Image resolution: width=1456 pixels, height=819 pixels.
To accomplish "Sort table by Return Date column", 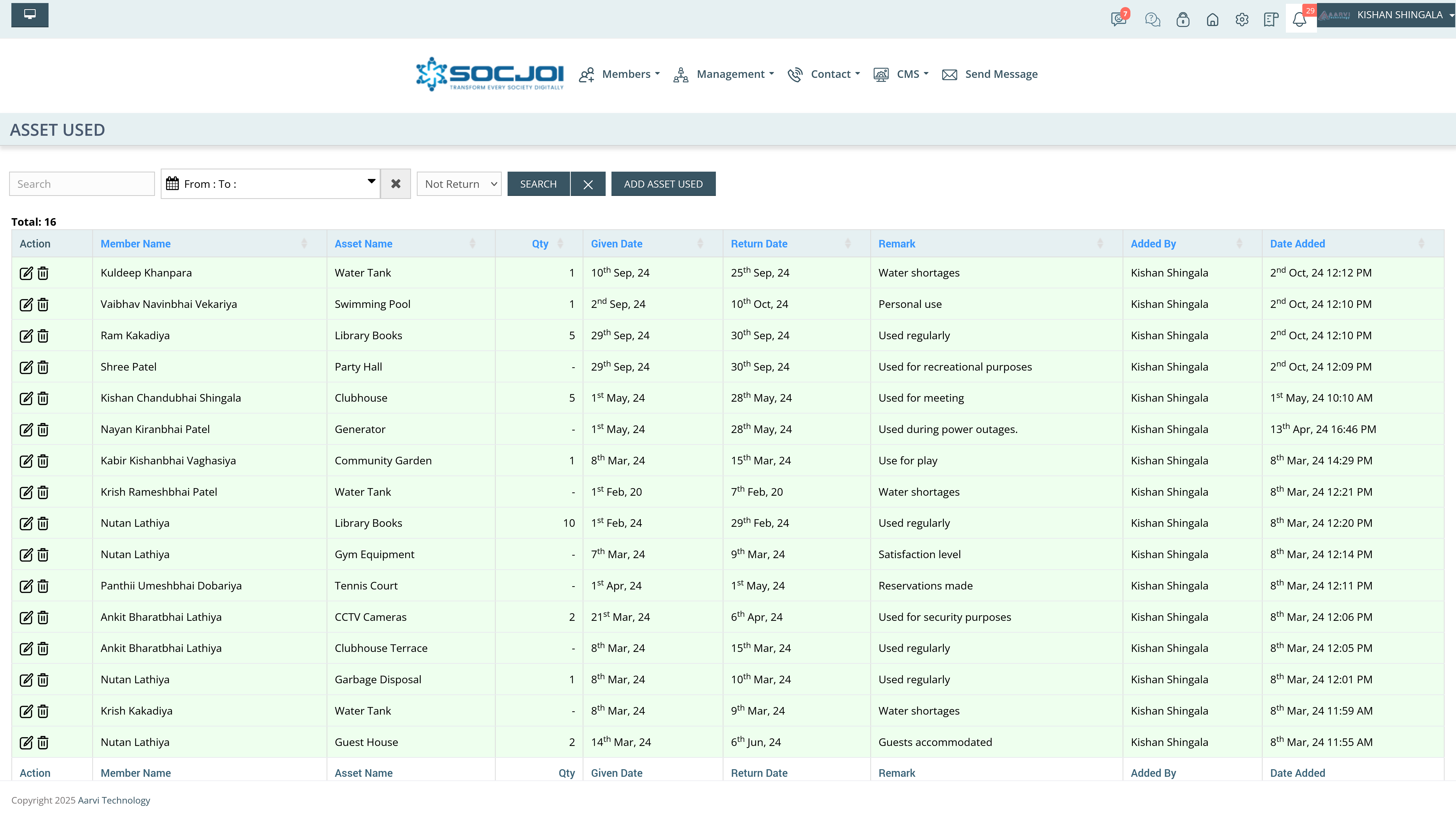I will [797, 244].
